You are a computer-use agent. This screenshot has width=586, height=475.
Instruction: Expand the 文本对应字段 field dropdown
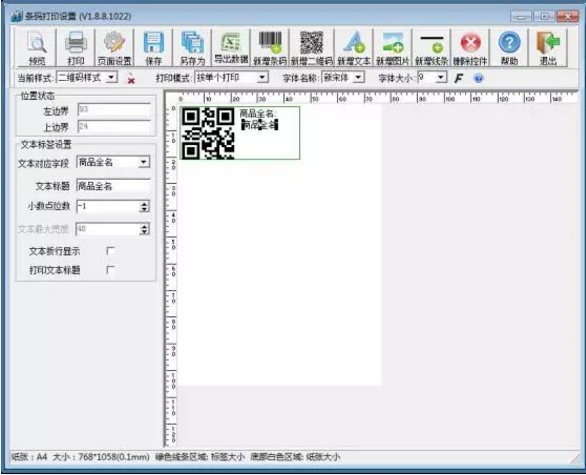click(144, 162)
